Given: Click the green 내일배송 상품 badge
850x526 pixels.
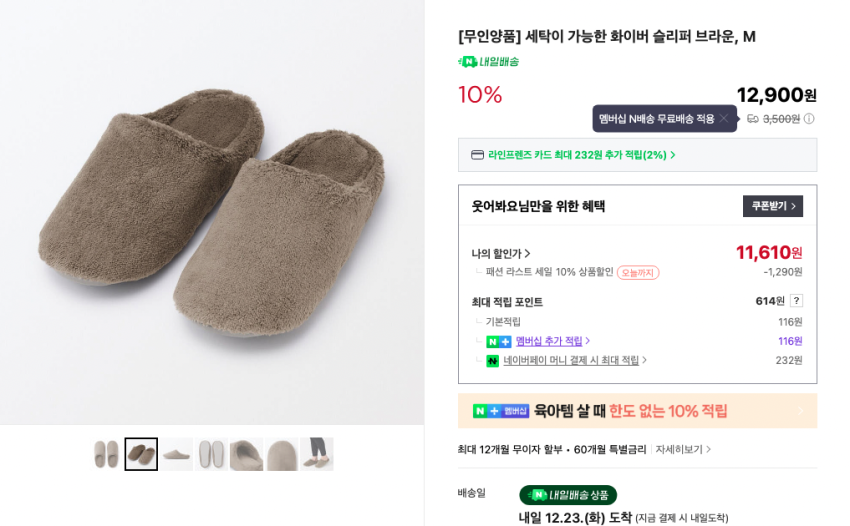Looking at the screenshot, I should point(567,495).
